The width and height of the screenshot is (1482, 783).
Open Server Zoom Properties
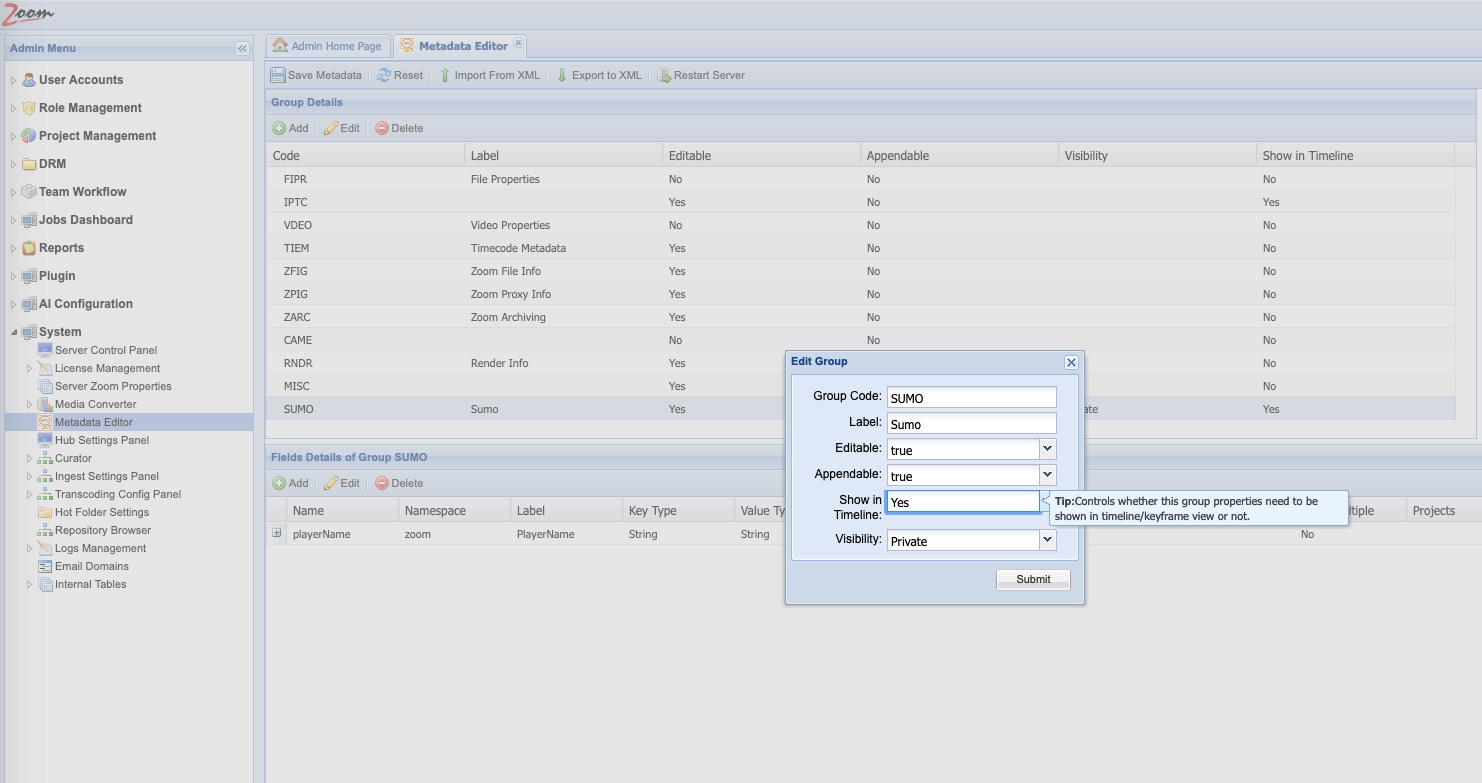(x=113, y=386)
